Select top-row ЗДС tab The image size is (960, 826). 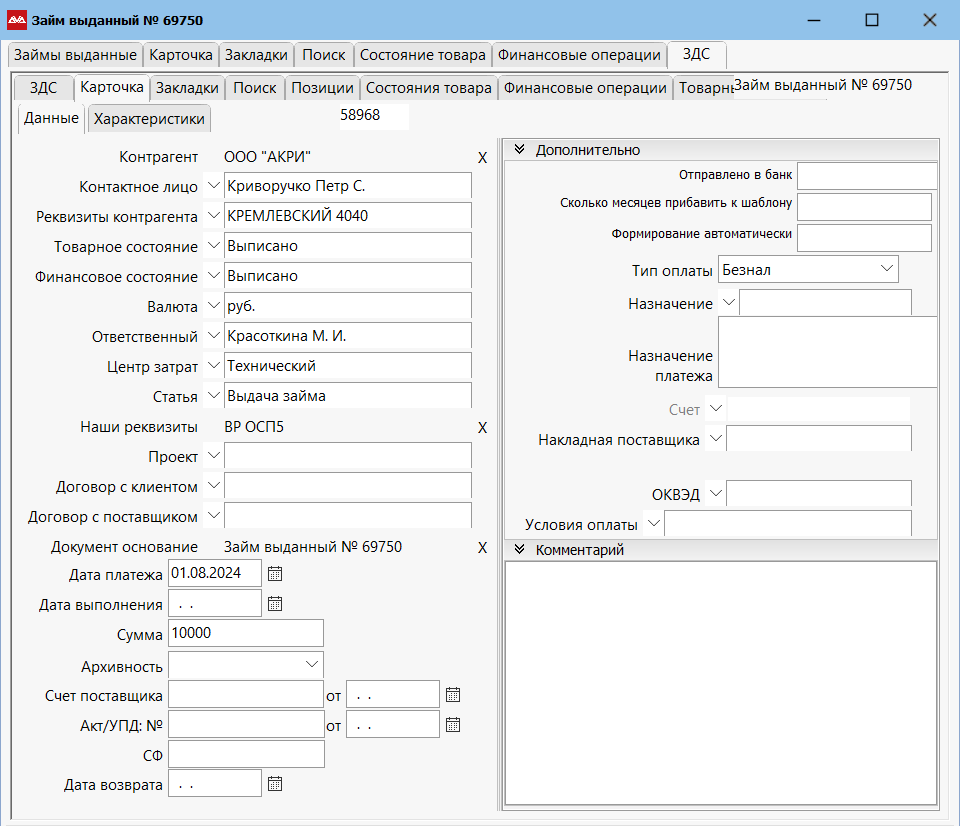coord(697,54)
